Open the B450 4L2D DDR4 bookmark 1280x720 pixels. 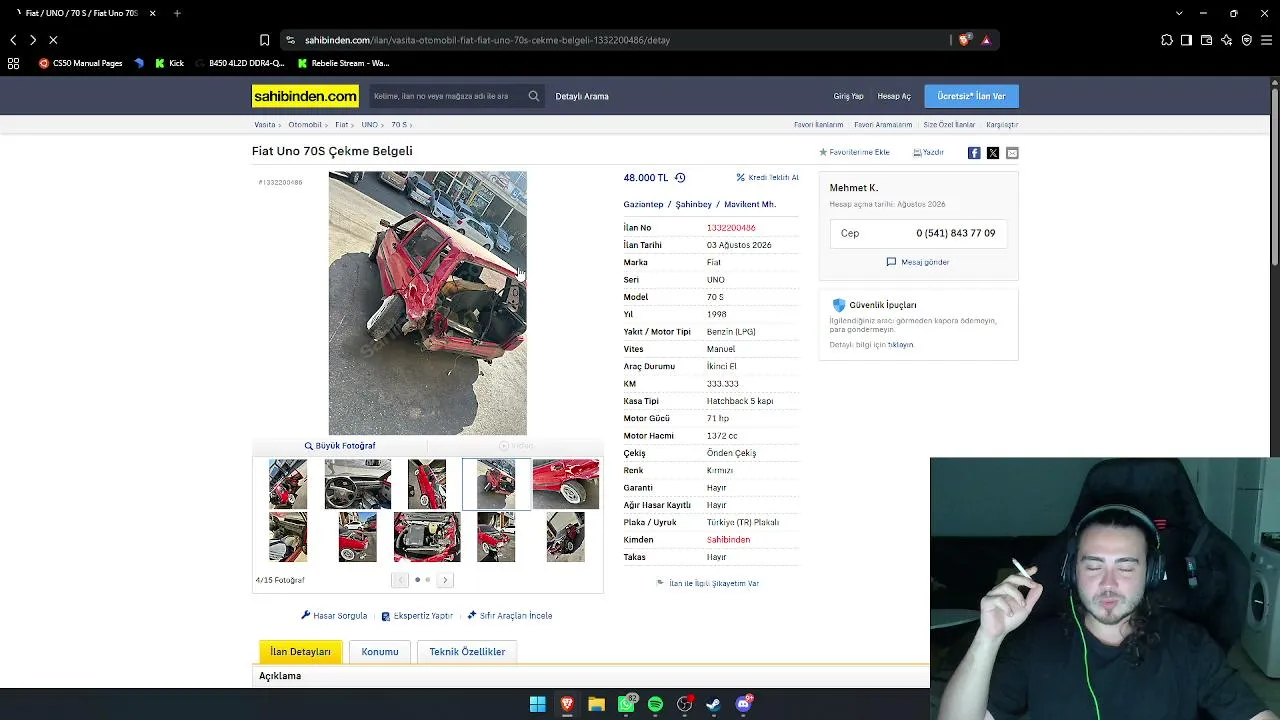240,63
